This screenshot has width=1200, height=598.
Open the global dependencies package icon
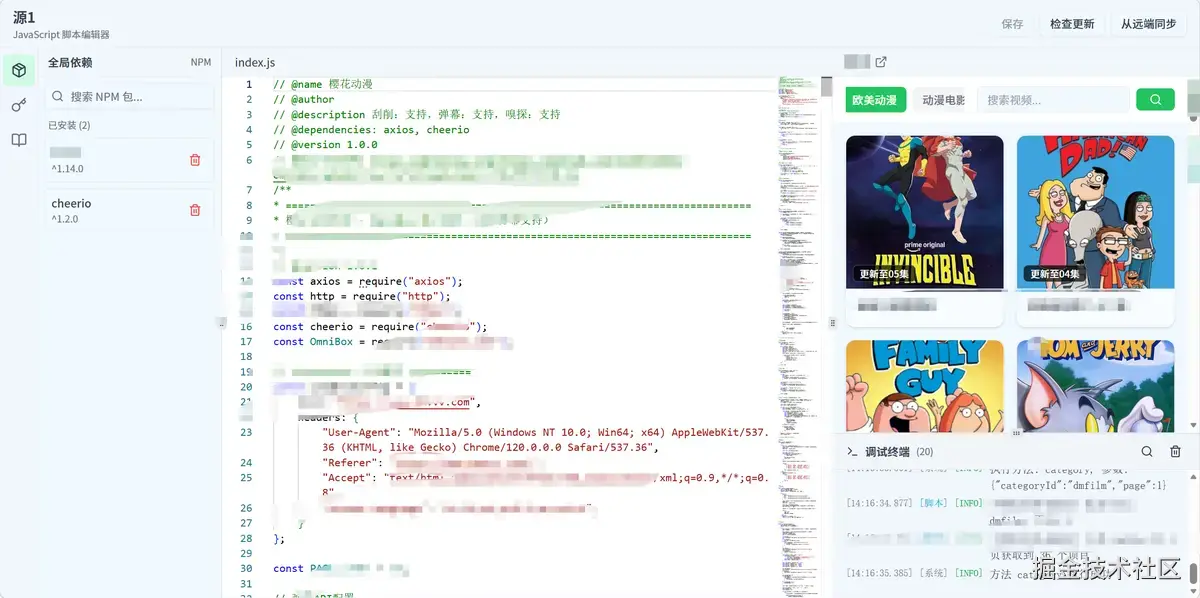(x=19, y=71)
